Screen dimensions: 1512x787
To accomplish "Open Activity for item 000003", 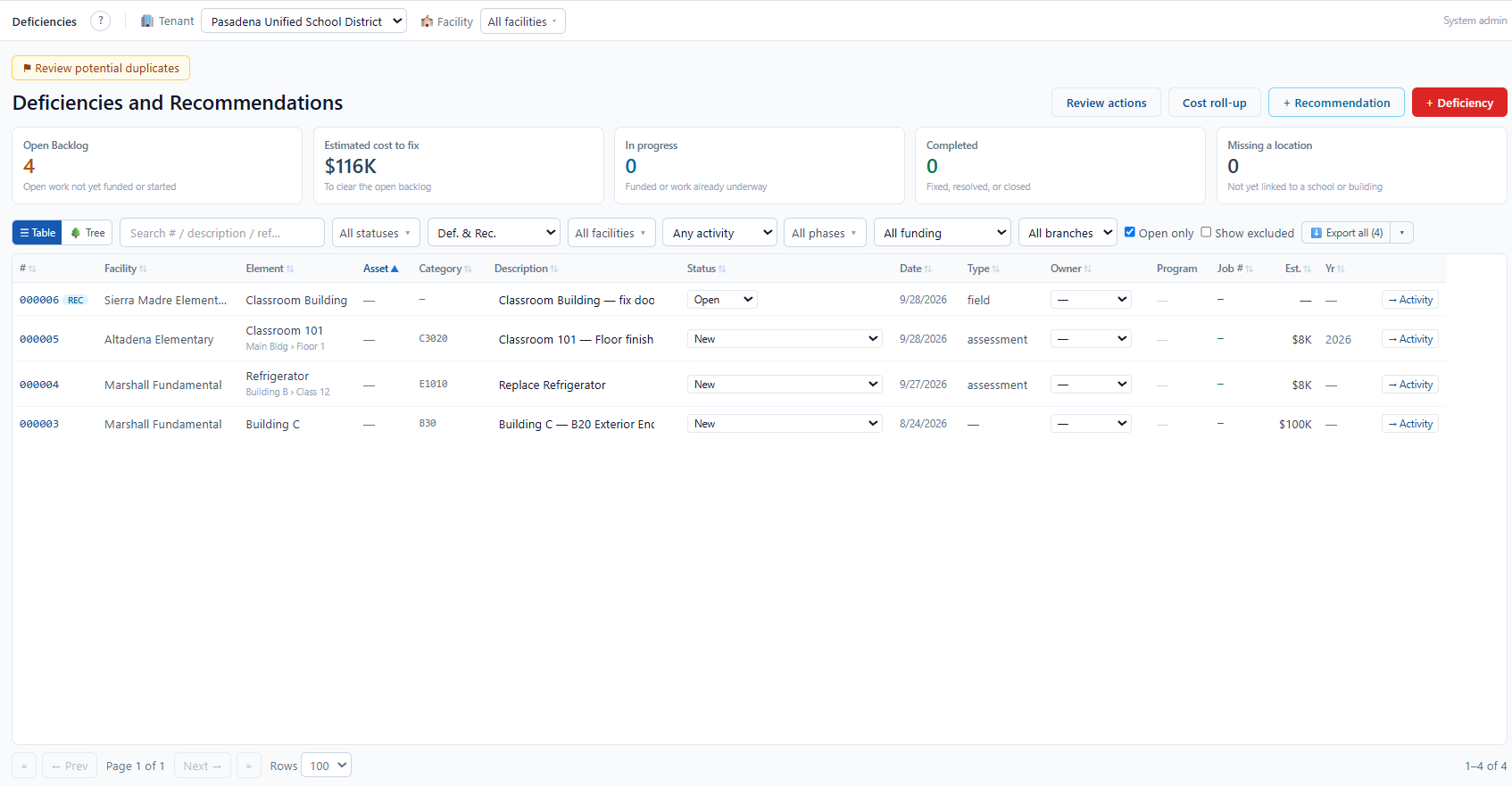I will coord(1410,424).
